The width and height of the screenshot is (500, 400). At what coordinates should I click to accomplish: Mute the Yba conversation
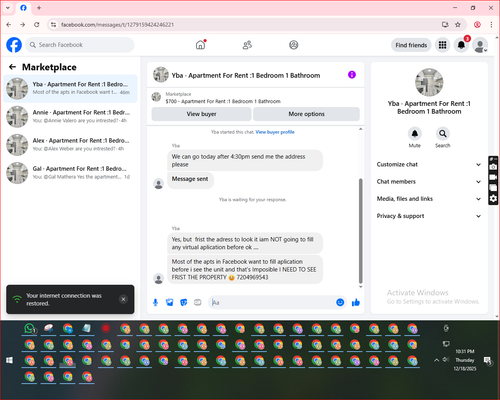[415, 134]
